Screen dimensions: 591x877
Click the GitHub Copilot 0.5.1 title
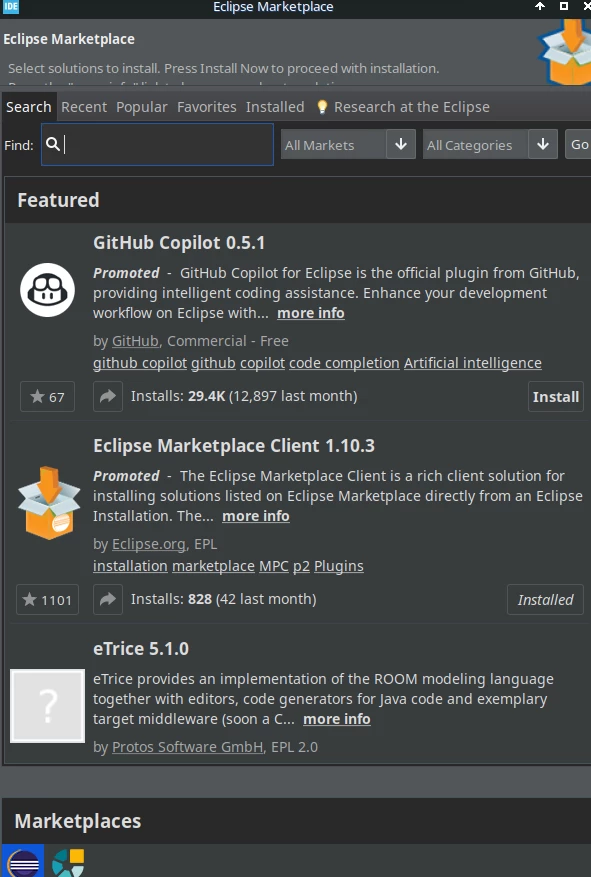click(179, 243)
